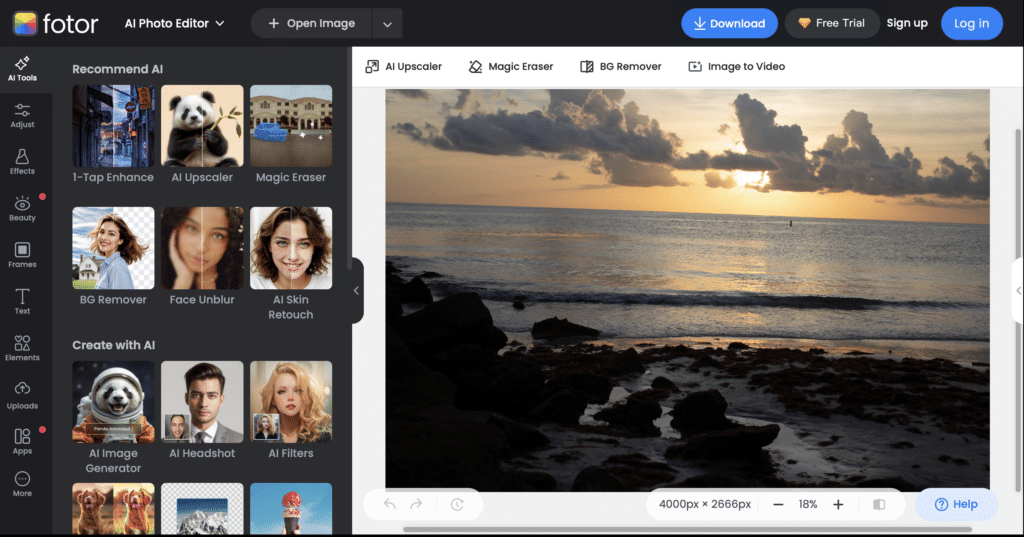
Task: Expand the AI Photo Editor dropdown
Action: click(174, 24)
